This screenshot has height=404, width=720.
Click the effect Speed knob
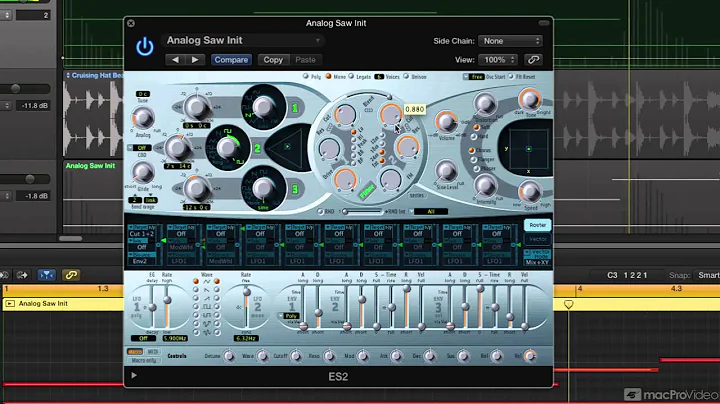point(530,191)
